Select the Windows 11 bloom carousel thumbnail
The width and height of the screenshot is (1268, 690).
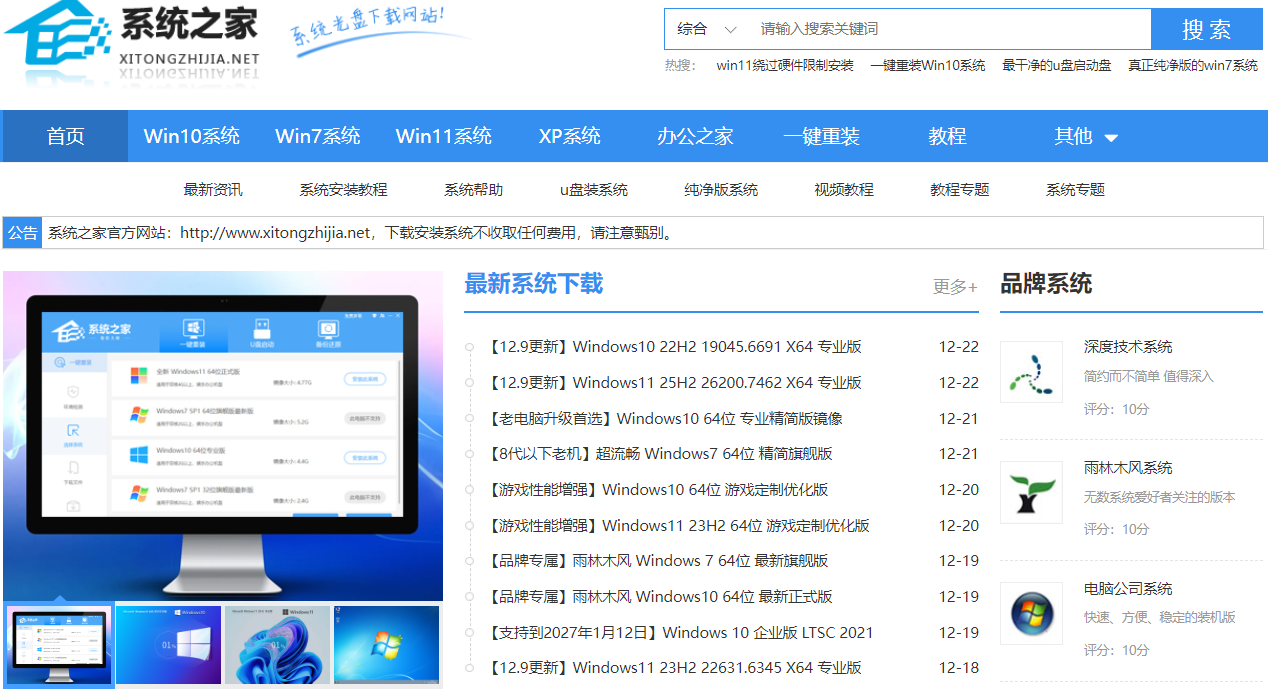[x=277, y=645]
